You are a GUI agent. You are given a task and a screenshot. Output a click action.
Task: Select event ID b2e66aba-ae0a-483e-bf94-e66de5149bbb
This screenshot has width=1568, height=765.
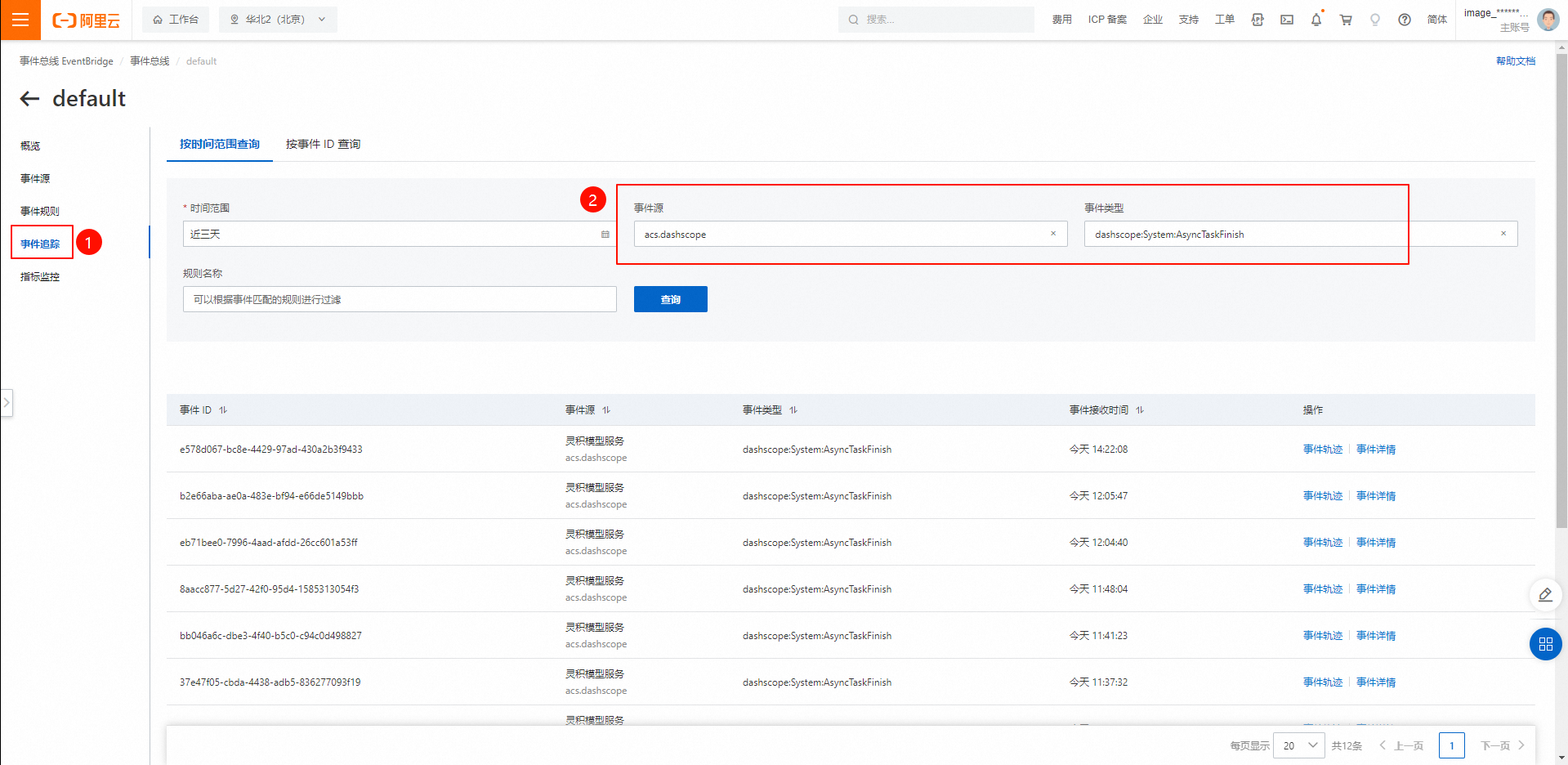pyautogui.click(x=271, y=496)
